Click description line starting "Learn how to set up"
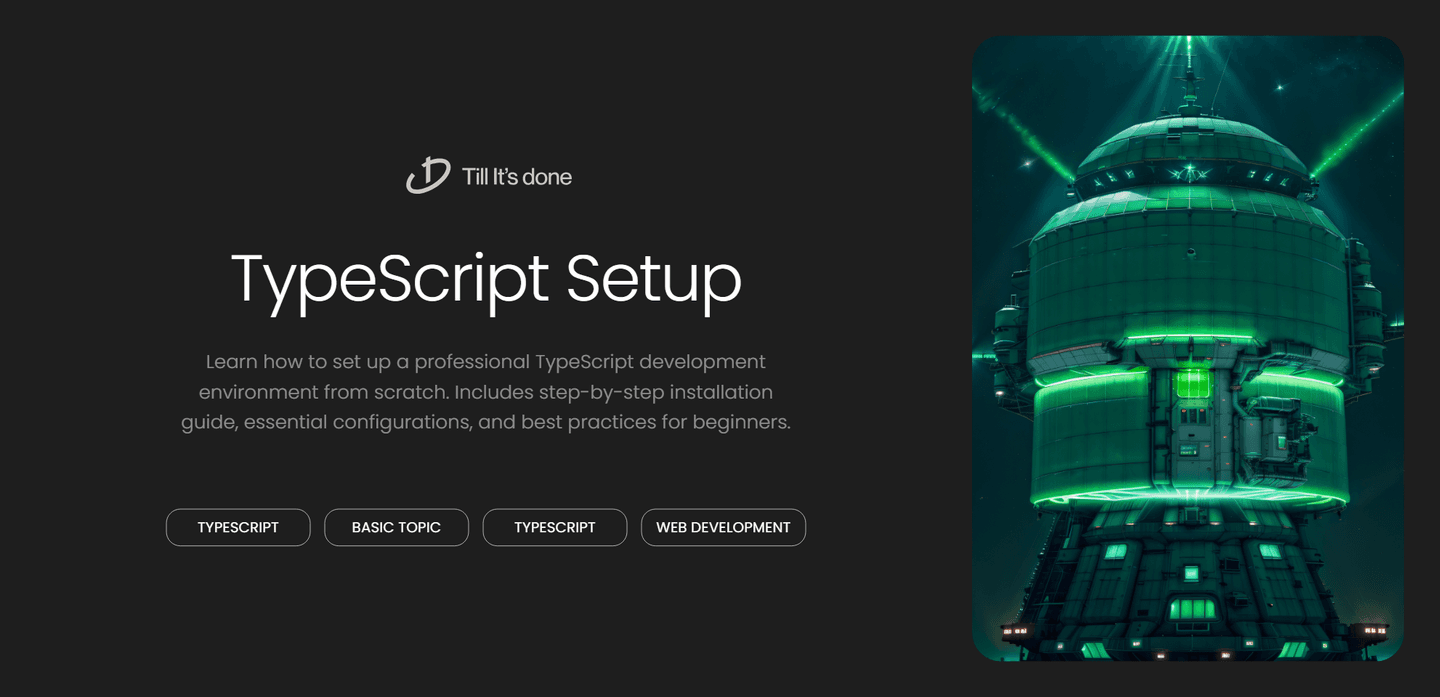Screen dimensions: 1440x697 [x=485, y=361]
